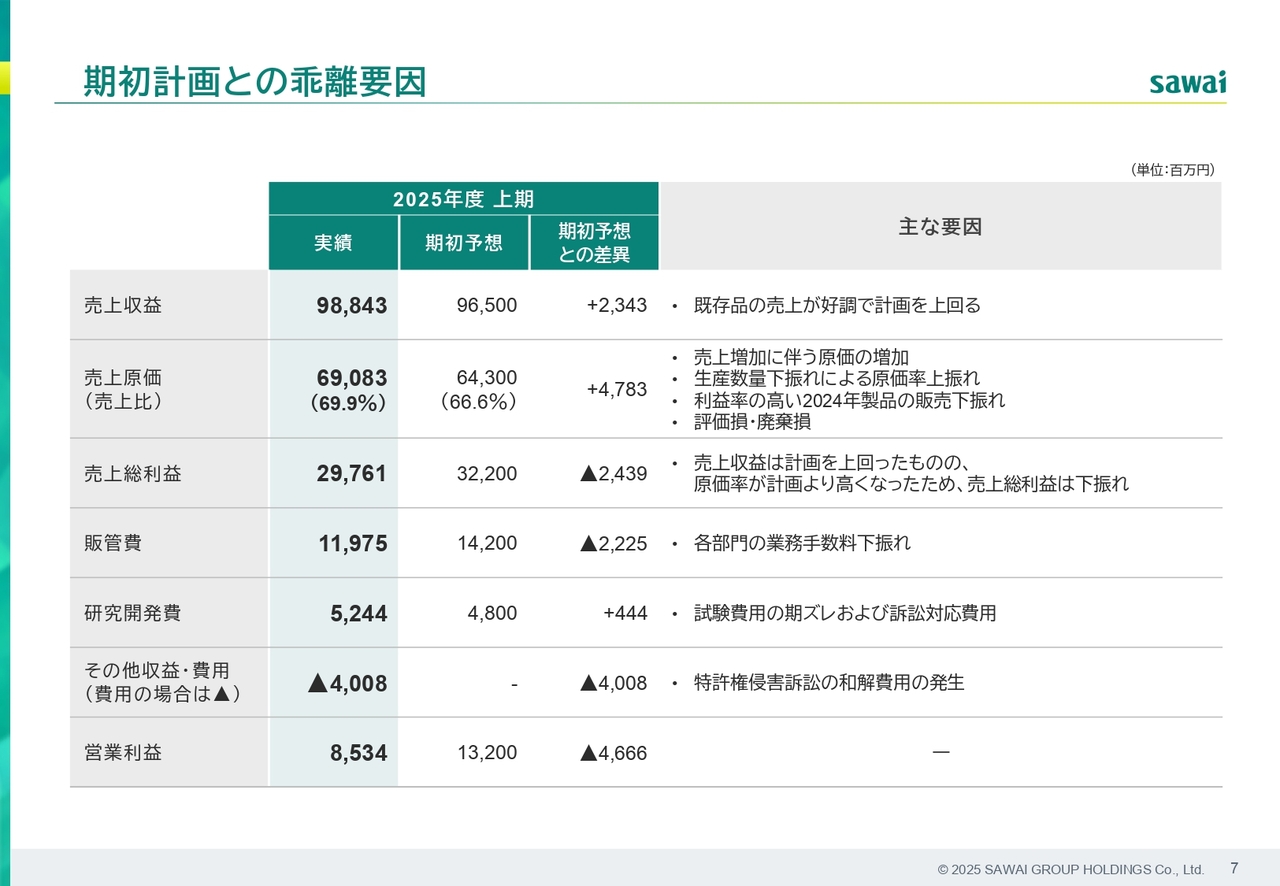Select the 売上原価 (売上比) row label
The width and height of the screenshot is (1280, 886).
pos(123,389)
